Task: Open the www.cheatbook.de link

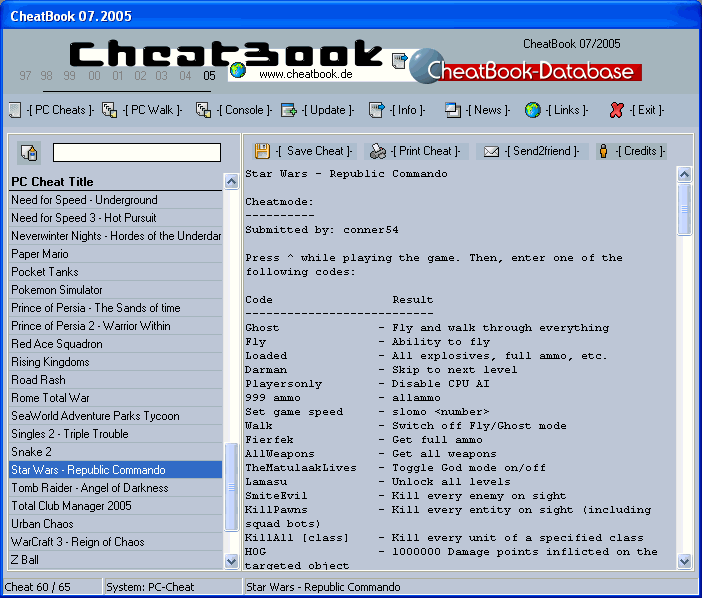Action: pyautogui.click(x=306, y=74)
